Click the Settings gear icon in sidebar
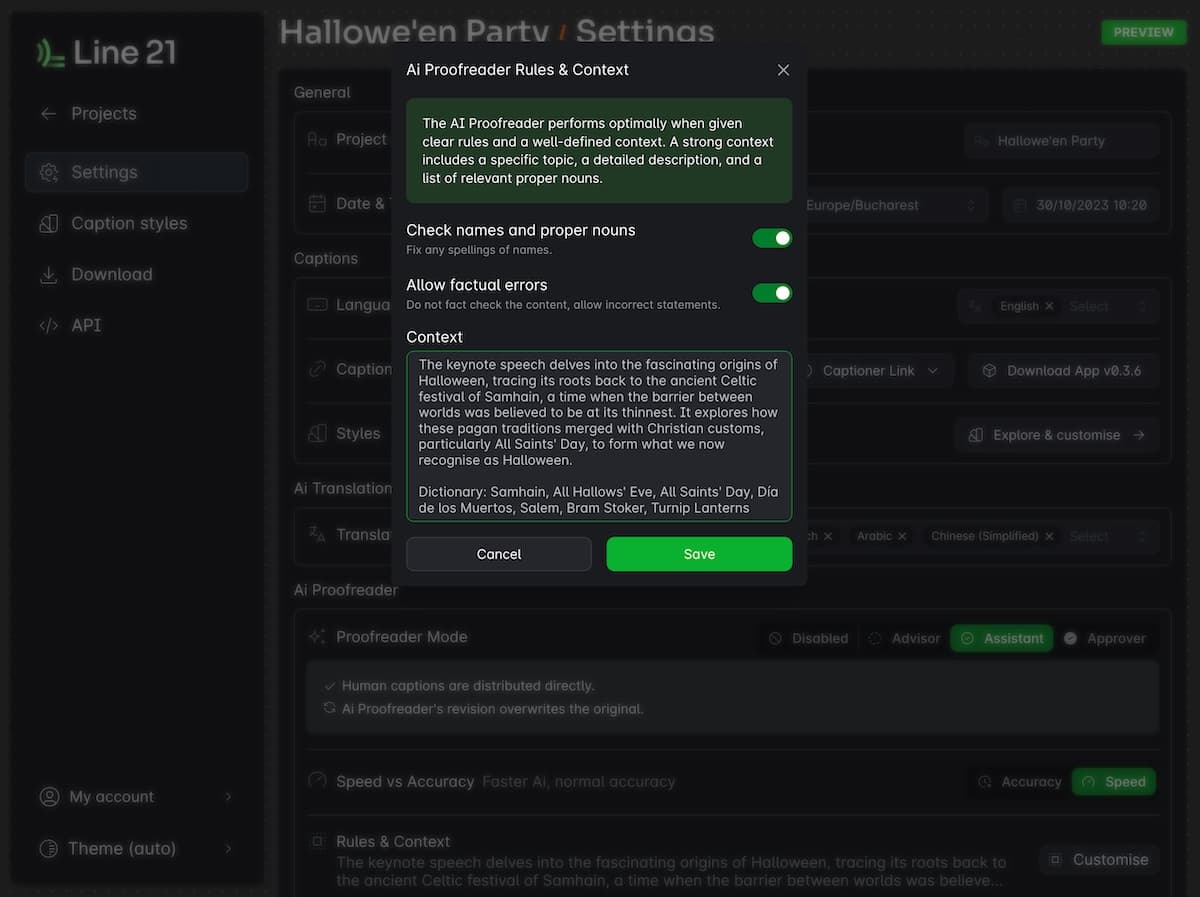Viewport: 1200px width, 897px height. click(x=48, y=173)
